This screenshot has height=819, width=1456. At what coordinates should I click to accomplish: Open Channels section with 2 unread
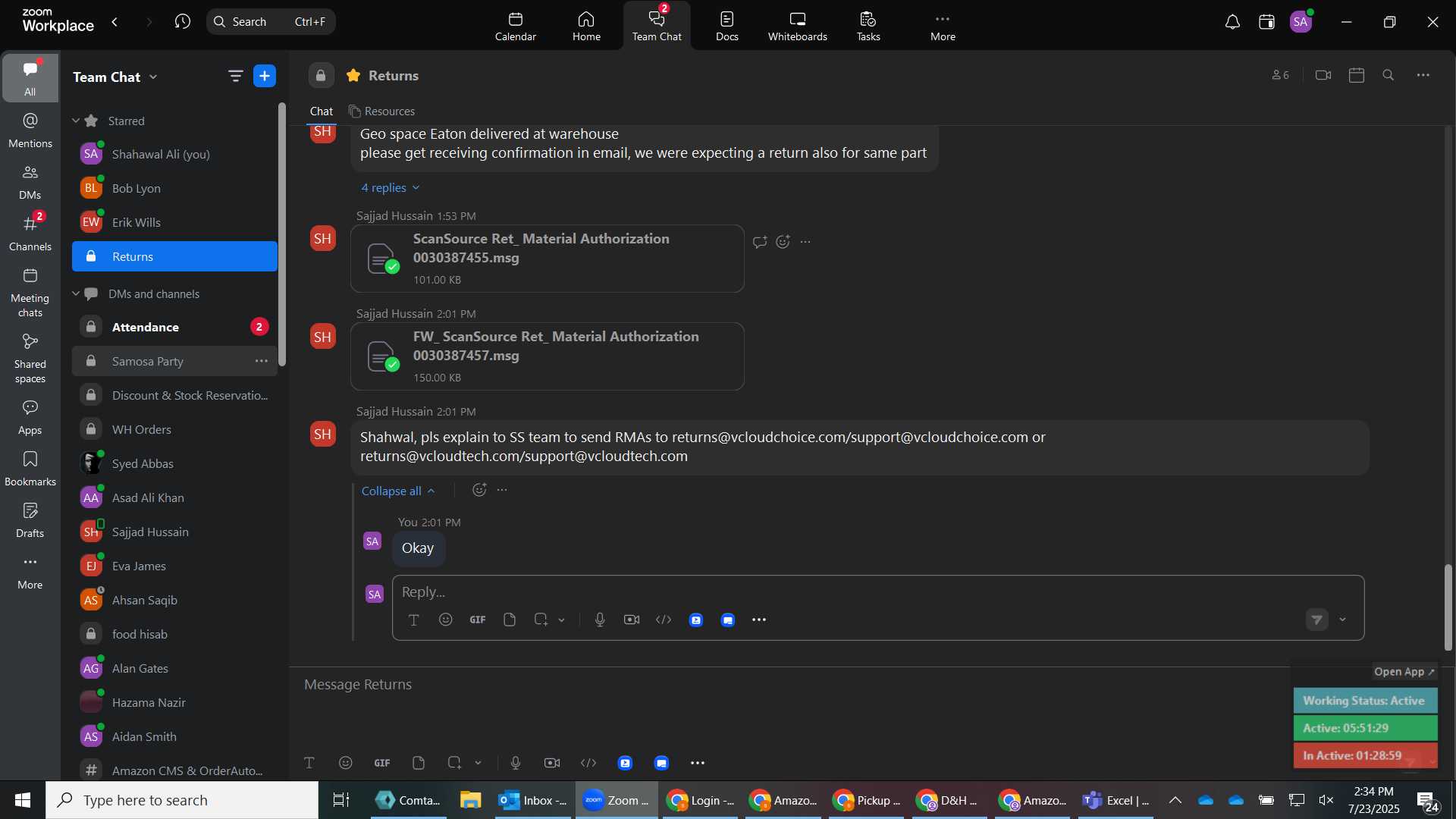pyautogui.click(x=30, y=234)
